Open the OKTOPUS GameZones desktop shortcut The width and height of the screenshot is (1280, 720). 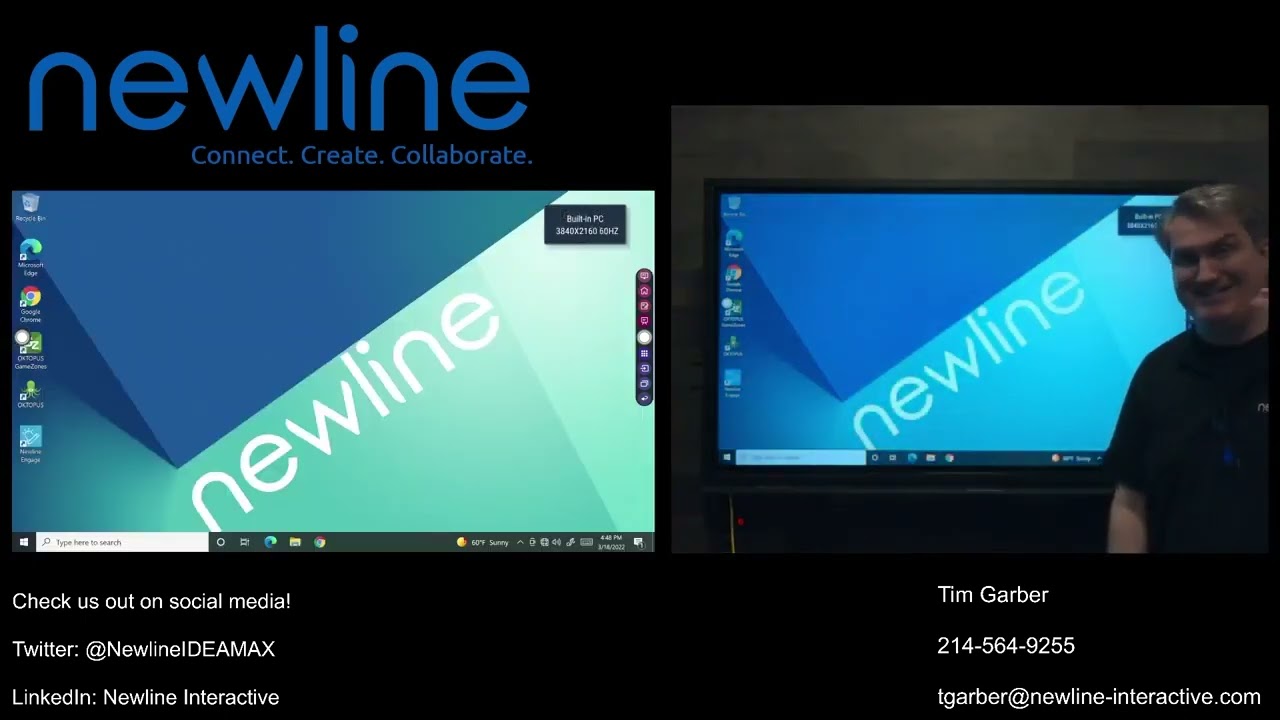pyautogui.click(x=31, y=350)
